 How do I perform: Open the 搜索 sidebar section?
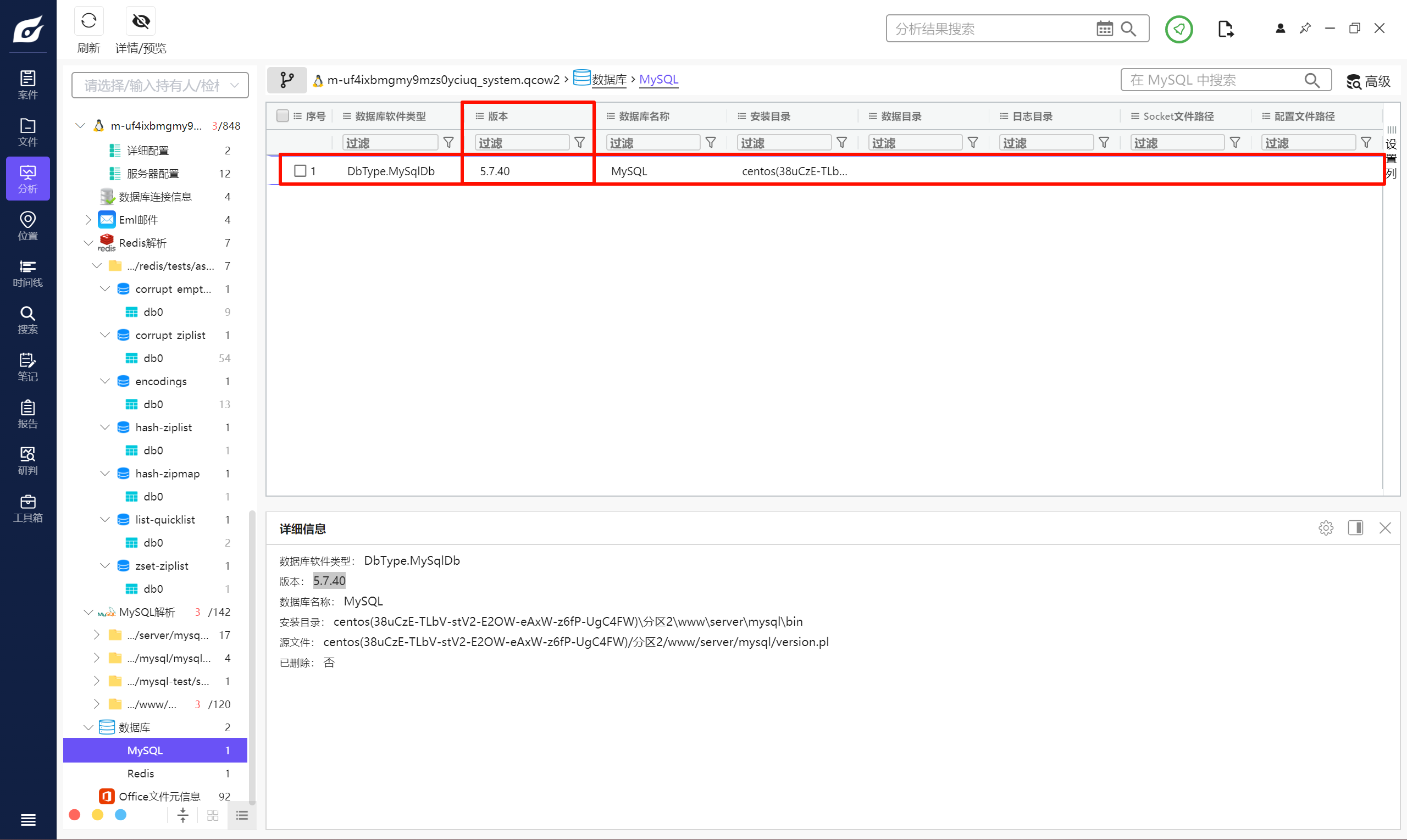tap(27, 319)
